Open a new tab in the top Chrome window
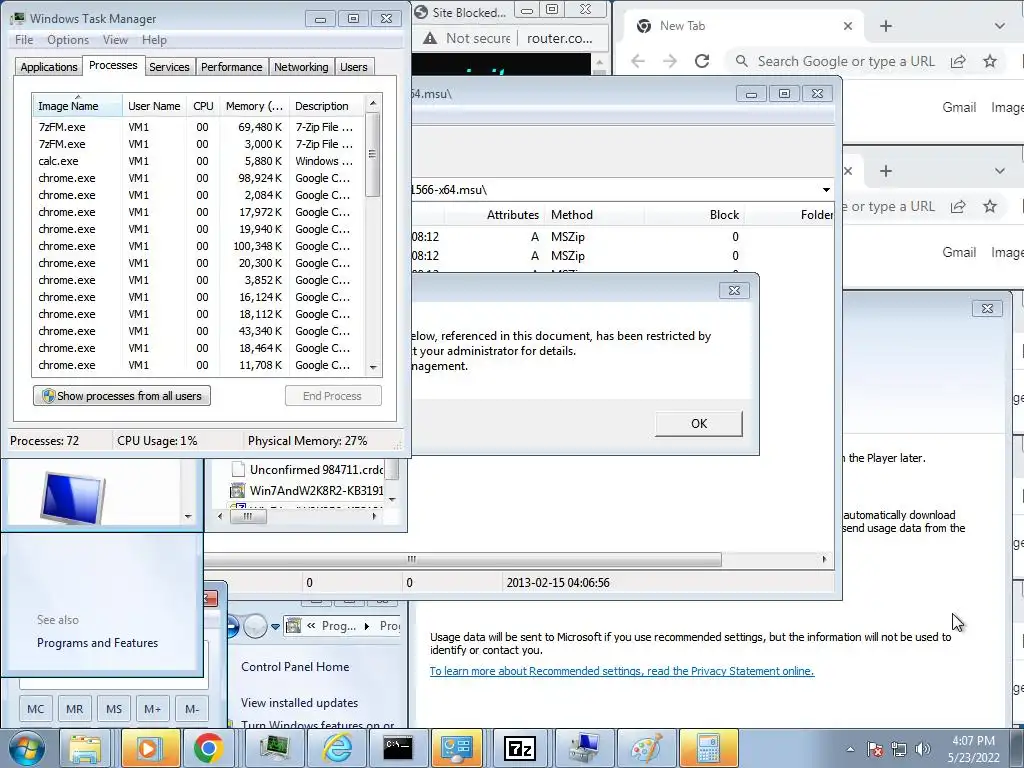 (886, 26)
